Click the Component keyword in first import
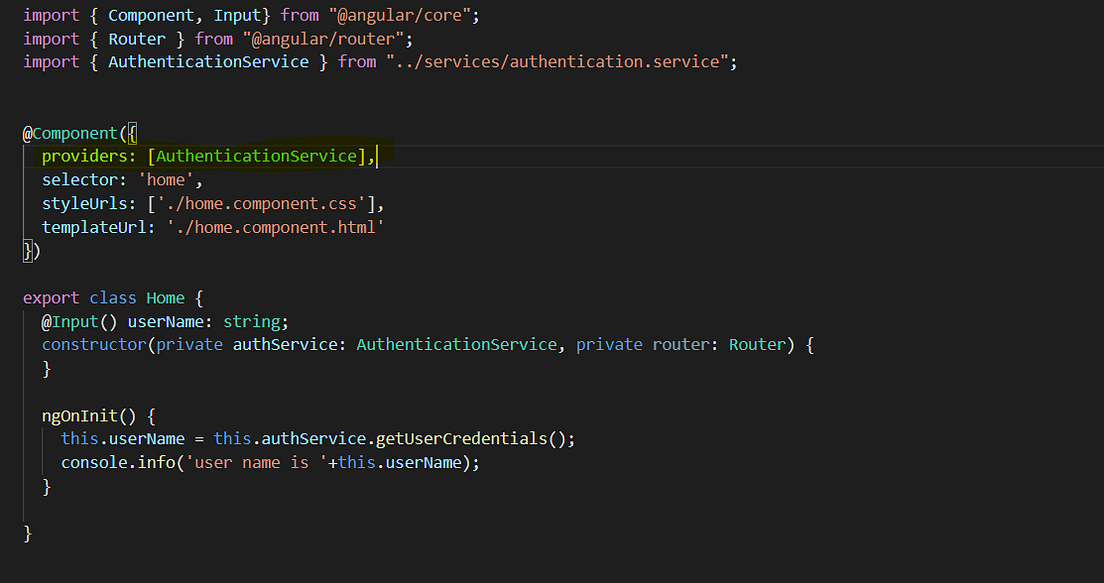This screenshot has width=1104, height=583. tap(151, 14)
